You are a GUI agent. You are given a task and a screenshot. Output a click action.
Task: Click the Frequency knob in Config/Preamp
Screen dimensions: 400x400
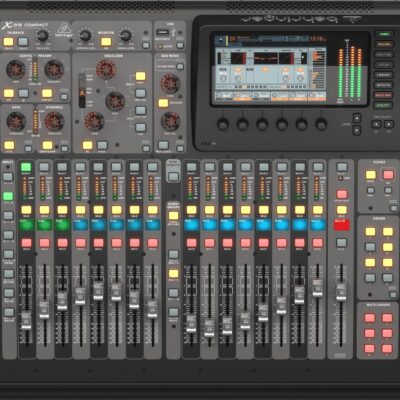point(54,69)
